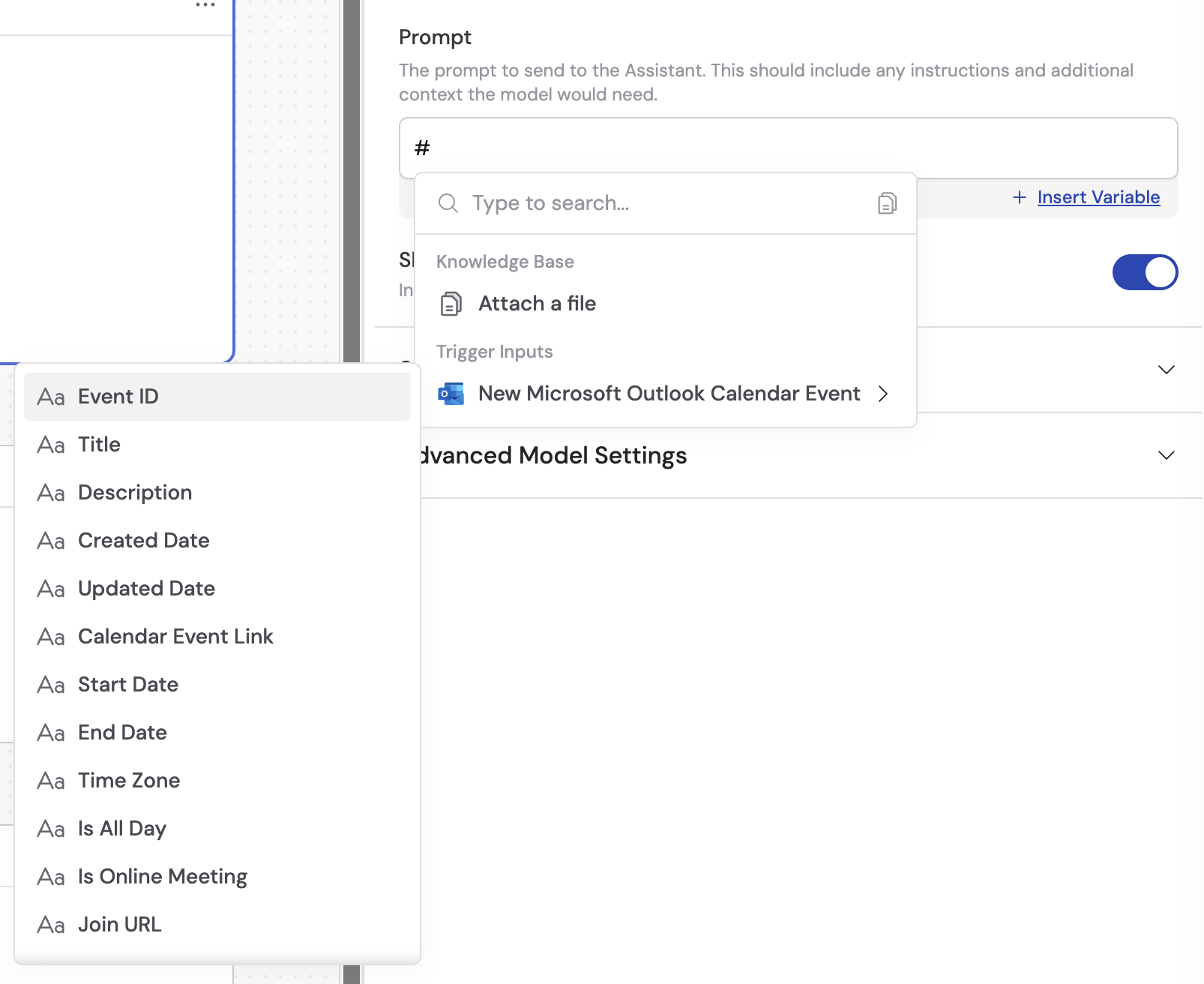Disable the toggle switch on the right

tap(1145, 272)
